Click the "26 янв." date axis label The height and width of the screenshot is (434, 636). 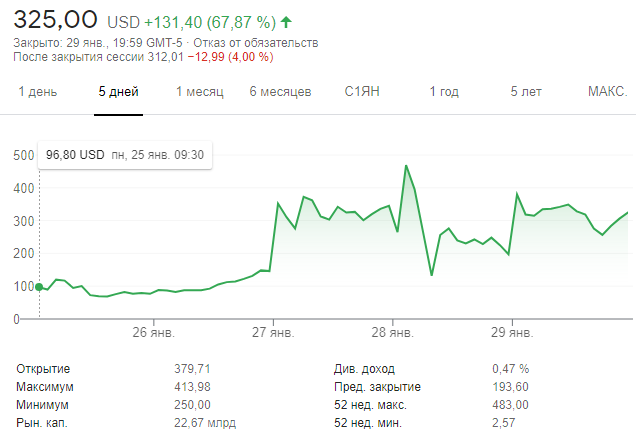(151, 332)
